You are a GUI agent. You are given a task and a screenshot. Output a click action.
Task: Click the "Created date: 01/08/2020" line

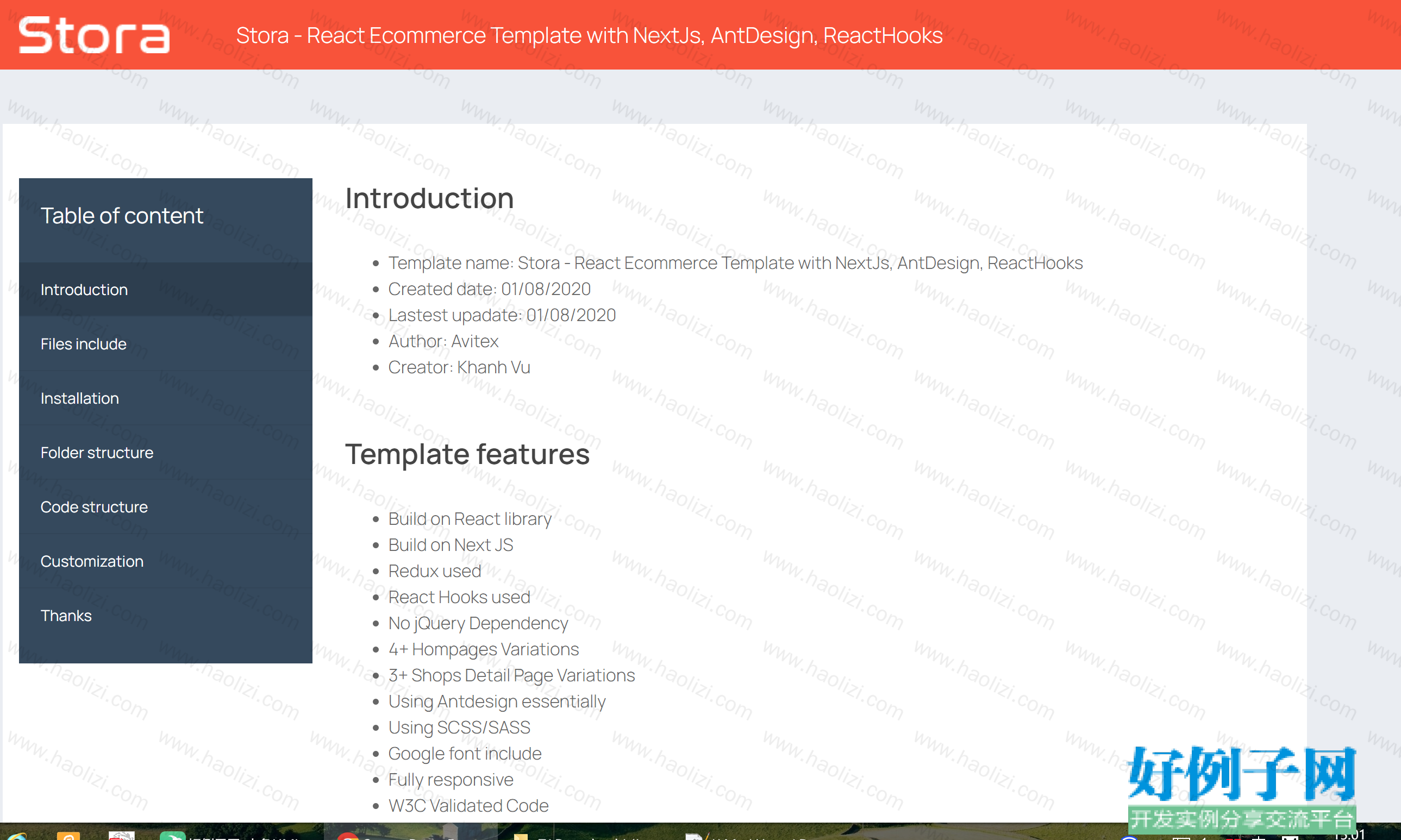pyautogui.click(x=489, y=289)
